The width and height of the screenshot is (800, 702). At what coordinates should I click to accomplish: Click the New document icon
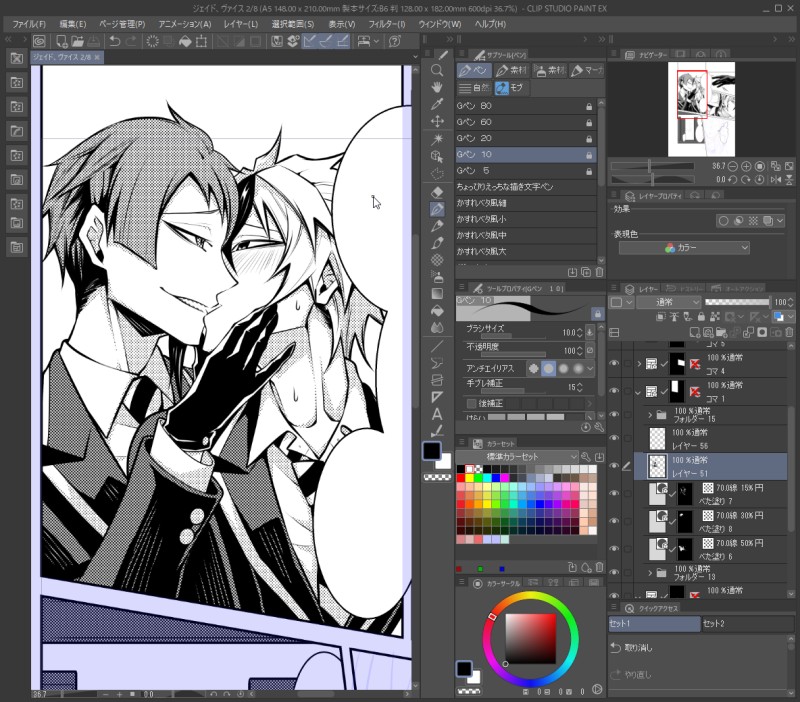61,41
